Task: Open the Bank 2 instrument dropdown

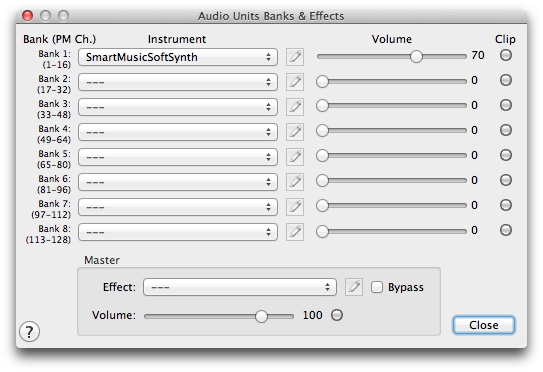Action: pyautogui.click(x=178, y=82)
